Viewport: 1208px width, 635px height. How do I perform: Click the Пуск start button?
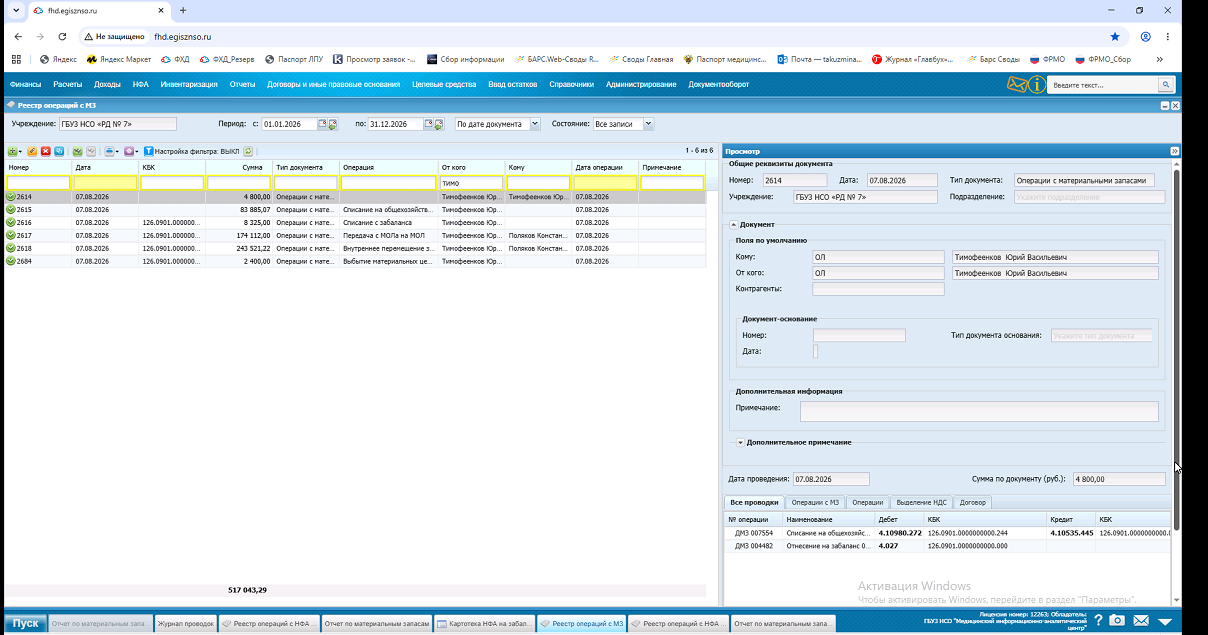(25, 623)
